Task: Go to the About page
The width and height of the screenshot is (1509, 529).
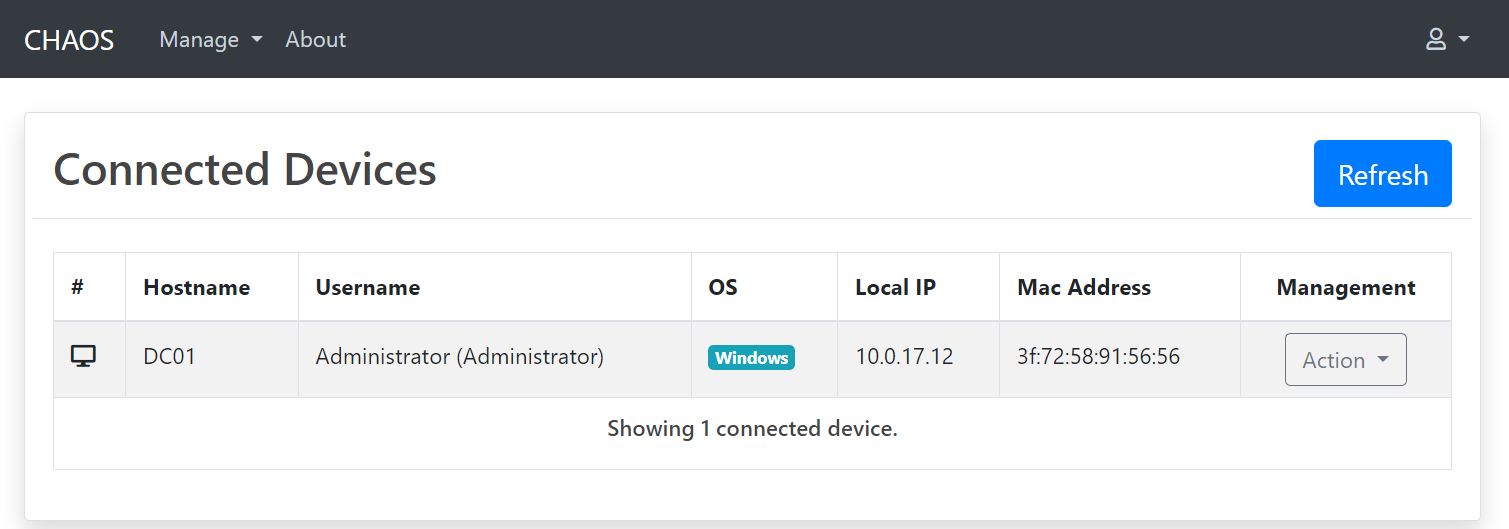Action: point(315,39)
